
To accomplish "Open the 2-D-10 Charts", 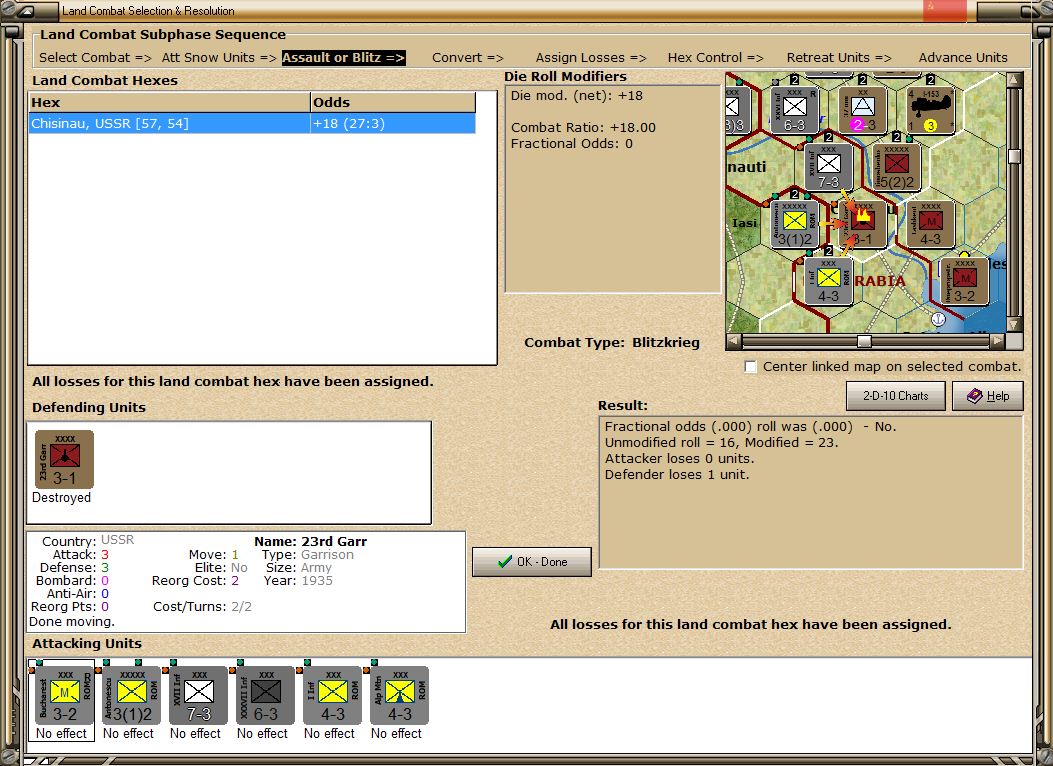I will pos(895,396).
